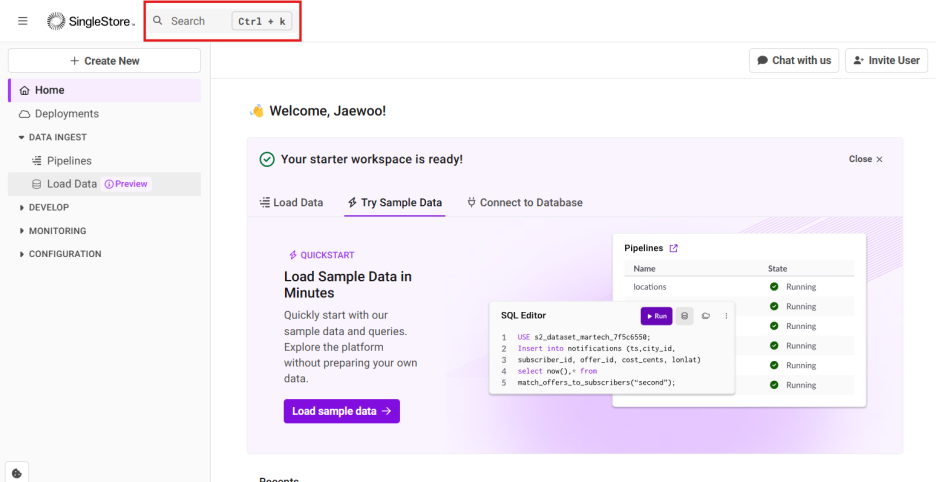Click the green check beside locations Running
The image size is (936, 482).
click(774, 287)
